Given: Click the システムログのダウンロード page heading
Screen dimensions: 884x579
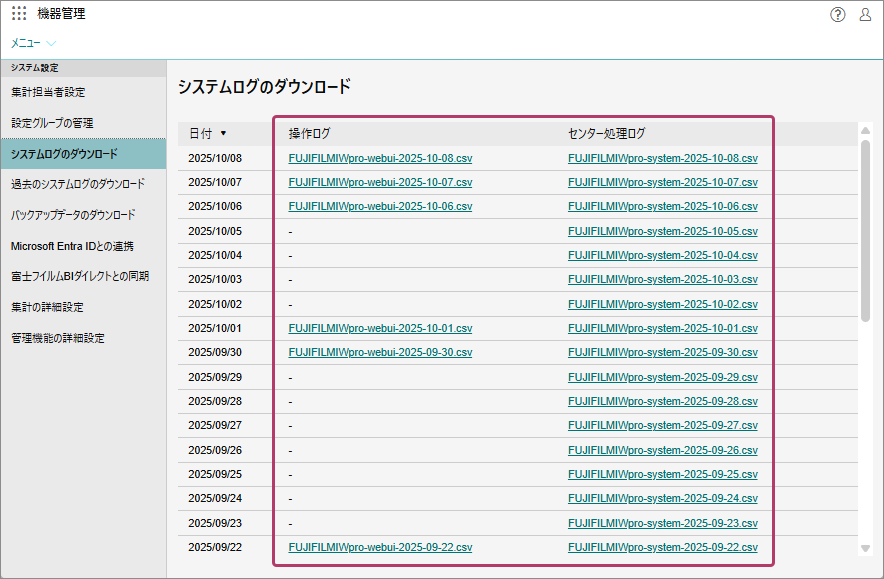Looking at the screenshot, I should coord(264,87).
